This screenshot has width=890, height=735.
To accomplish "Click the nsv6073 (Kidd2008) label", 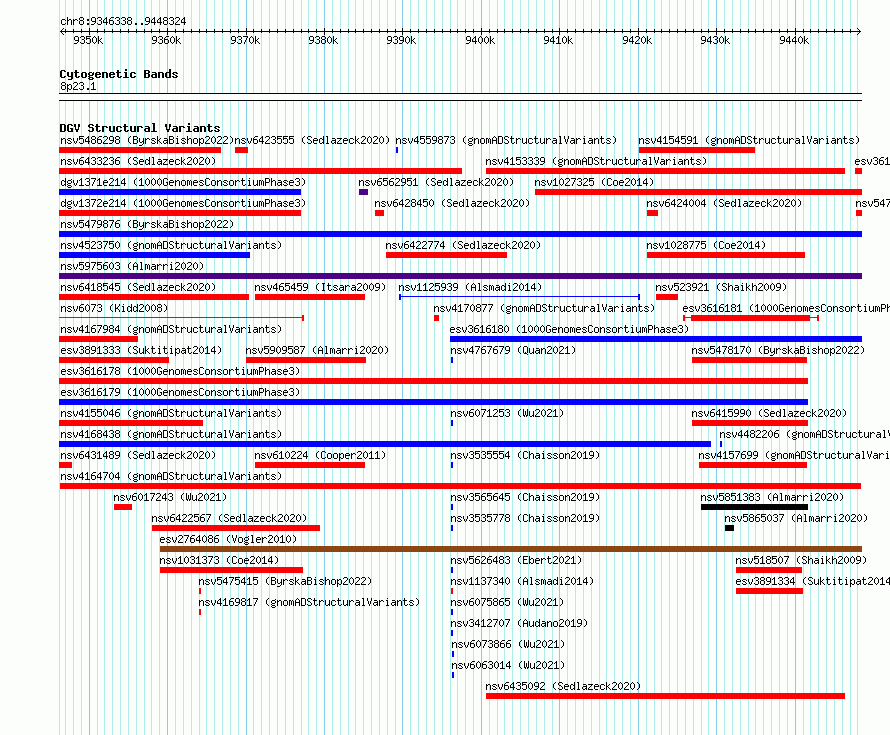I will point(114,308).
